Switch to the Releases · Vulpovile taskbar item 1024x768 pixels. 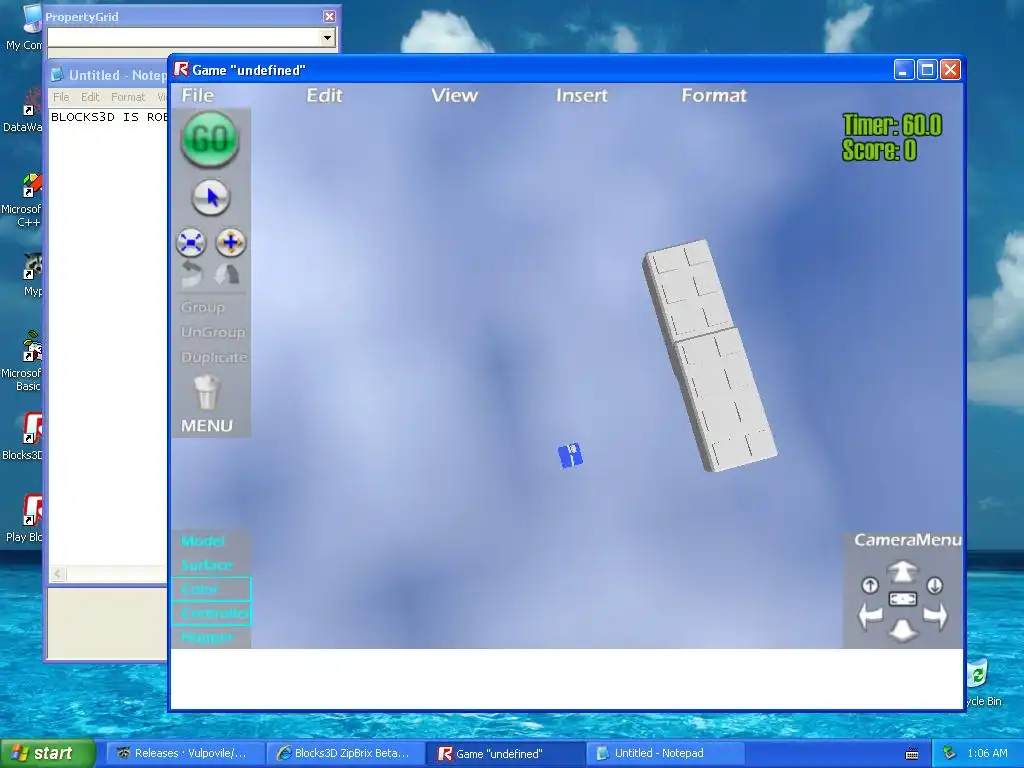(185, 753)
